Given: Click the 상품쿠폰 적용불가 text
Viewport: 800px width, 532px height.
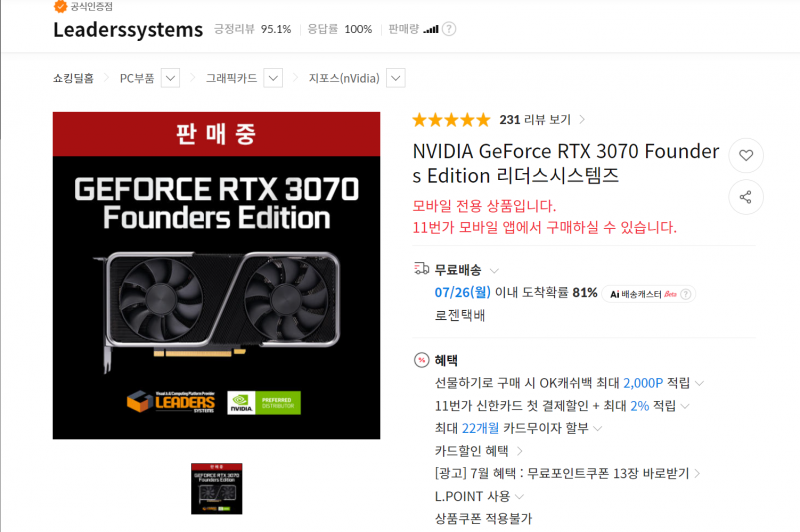Looking at the screenshot, I should pyautogui.click(x=483, y=519).
